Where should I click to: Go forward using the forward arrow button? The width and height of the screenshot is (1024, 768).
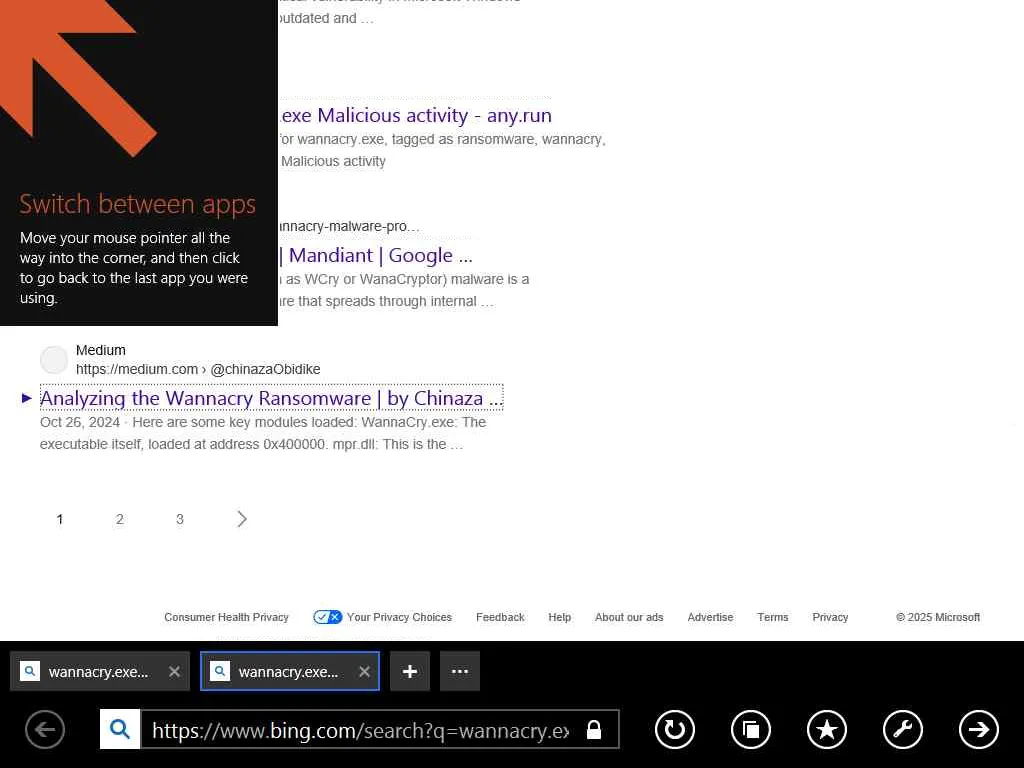(x=979, y=729)
